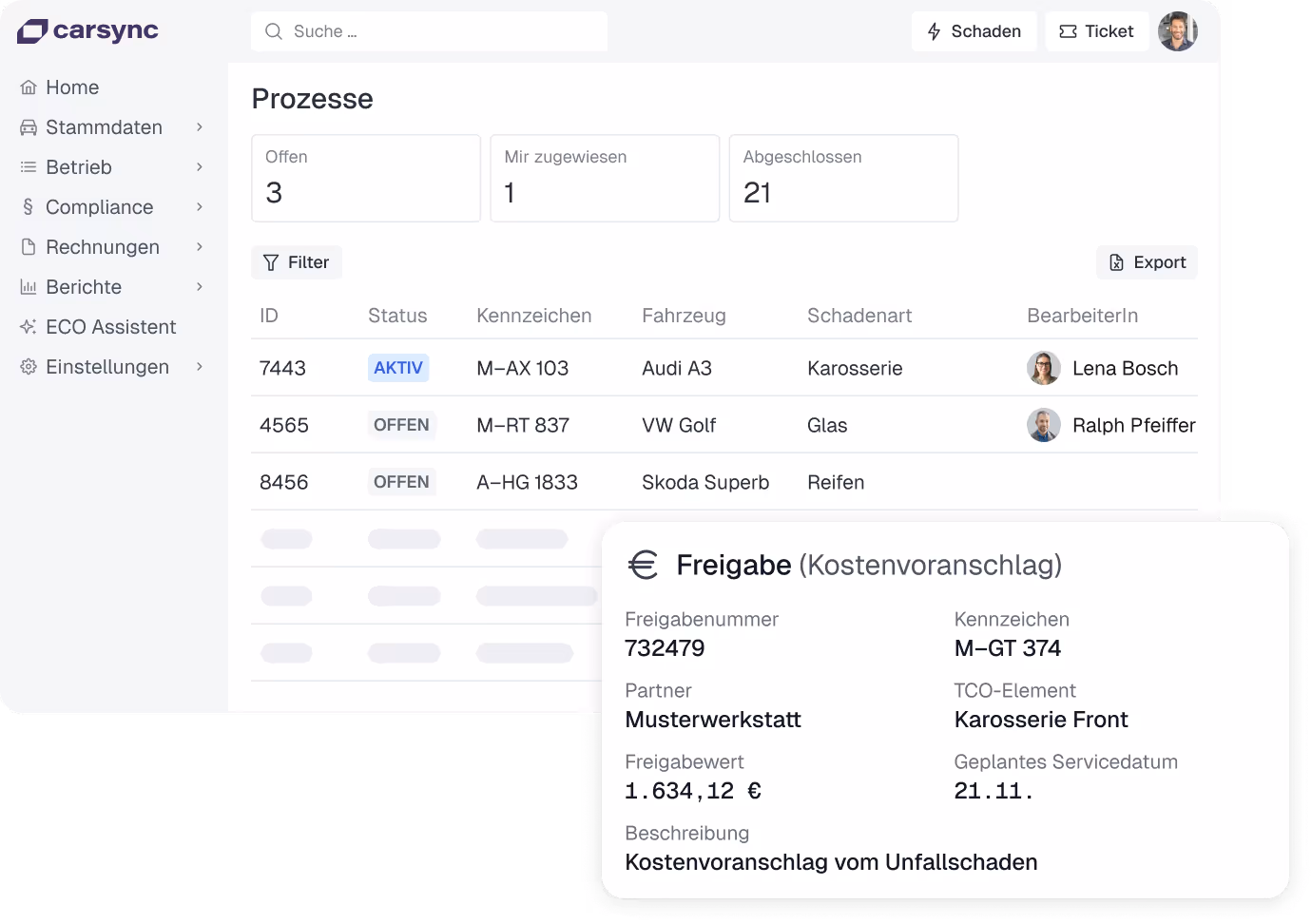Click process ID 7443

click(282, 368)
